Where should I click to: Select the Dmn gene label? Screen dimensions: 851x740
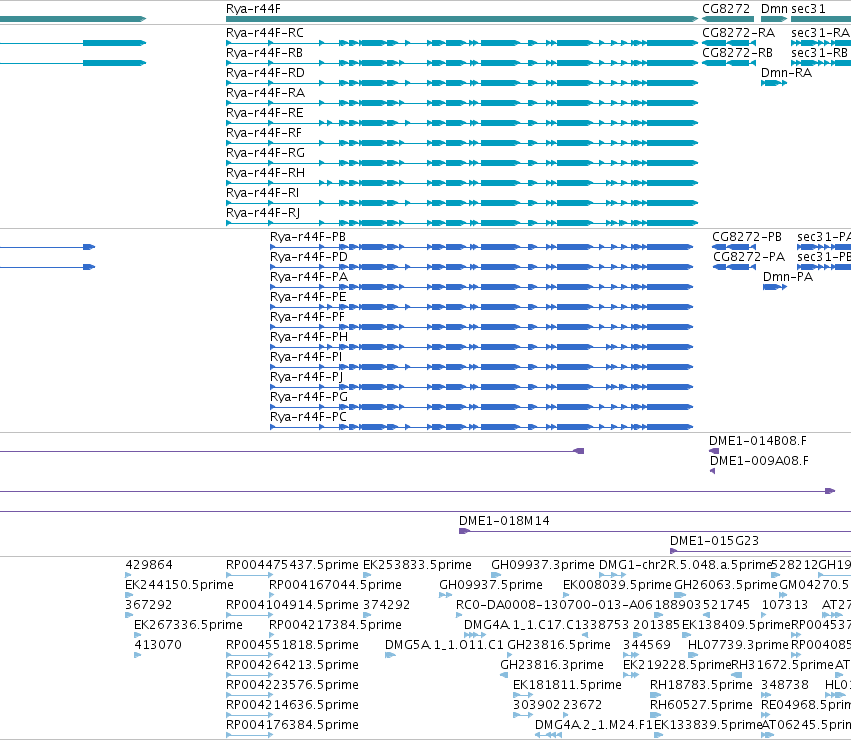[774, 9]
